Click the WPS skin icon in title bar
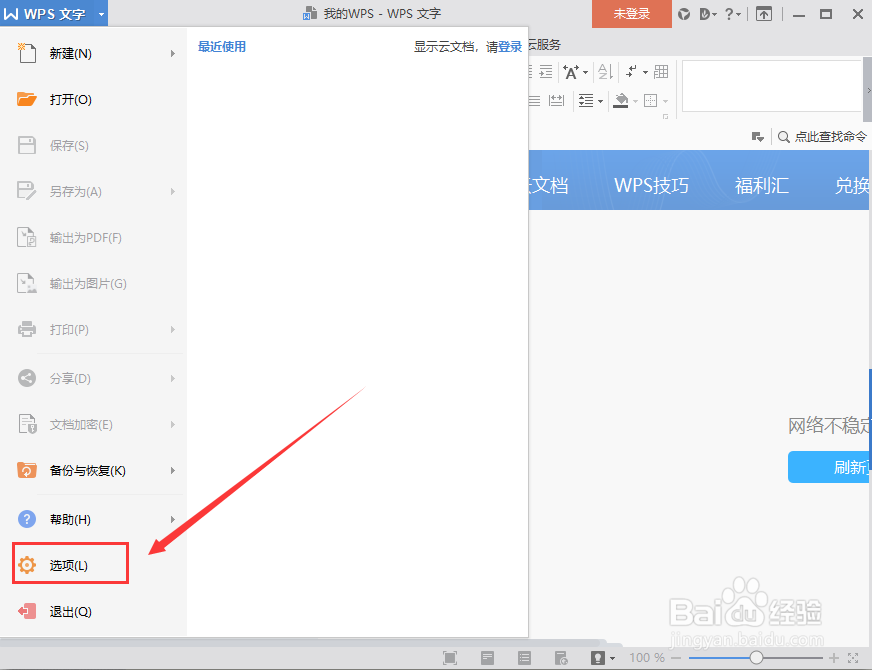The height and width of the screenshot is (670, 872). tap(684, 14)
